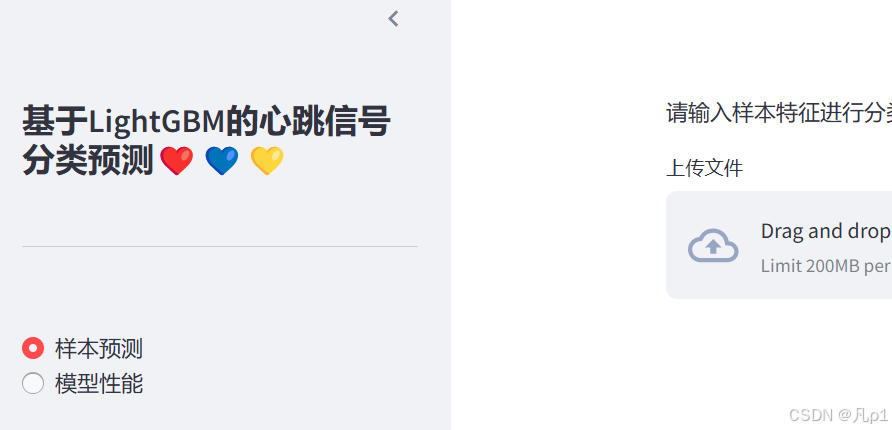Click the Drag and drop text

coord(826,231)
